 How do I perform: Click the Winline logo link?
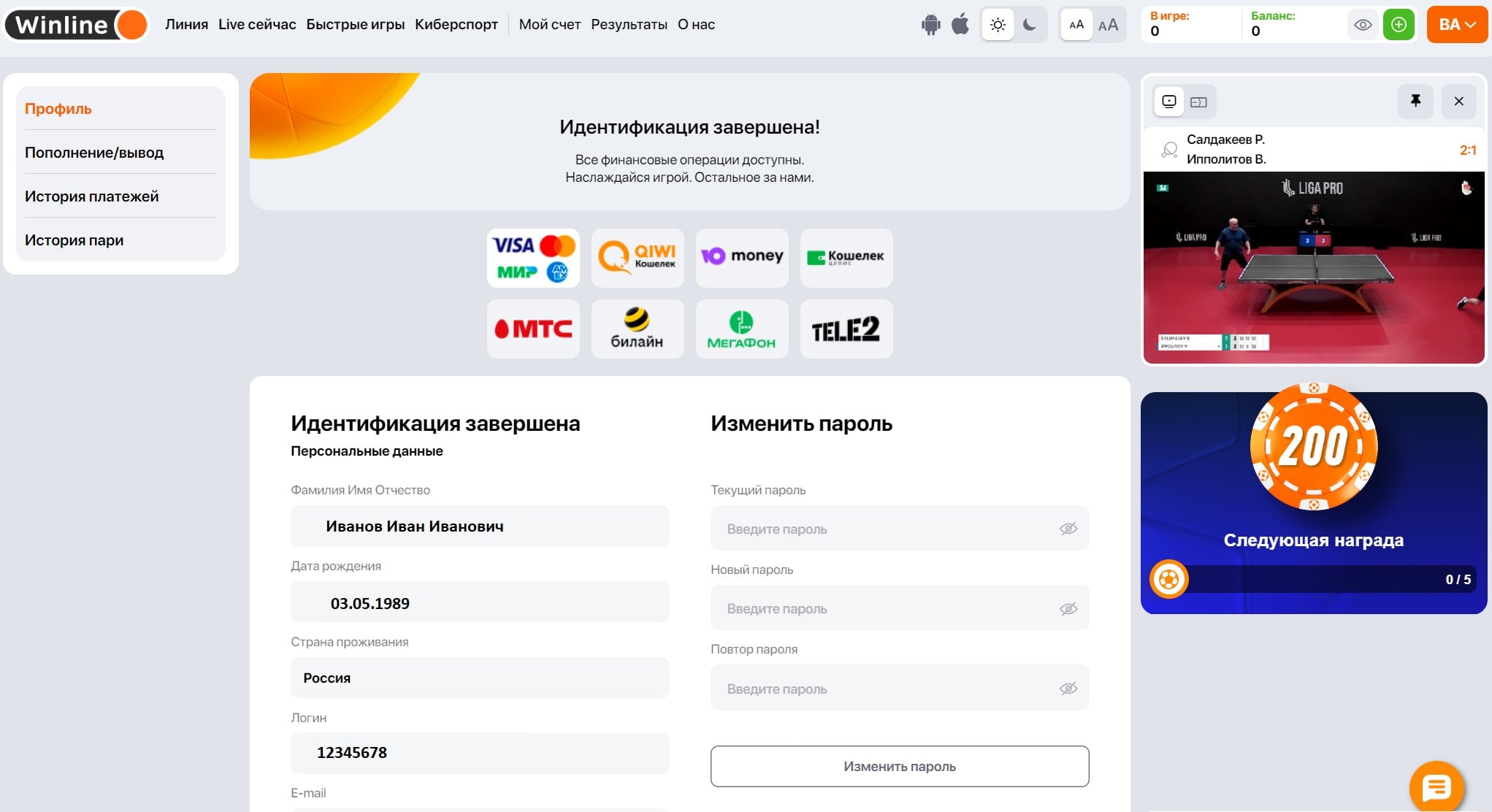[75, 25]
